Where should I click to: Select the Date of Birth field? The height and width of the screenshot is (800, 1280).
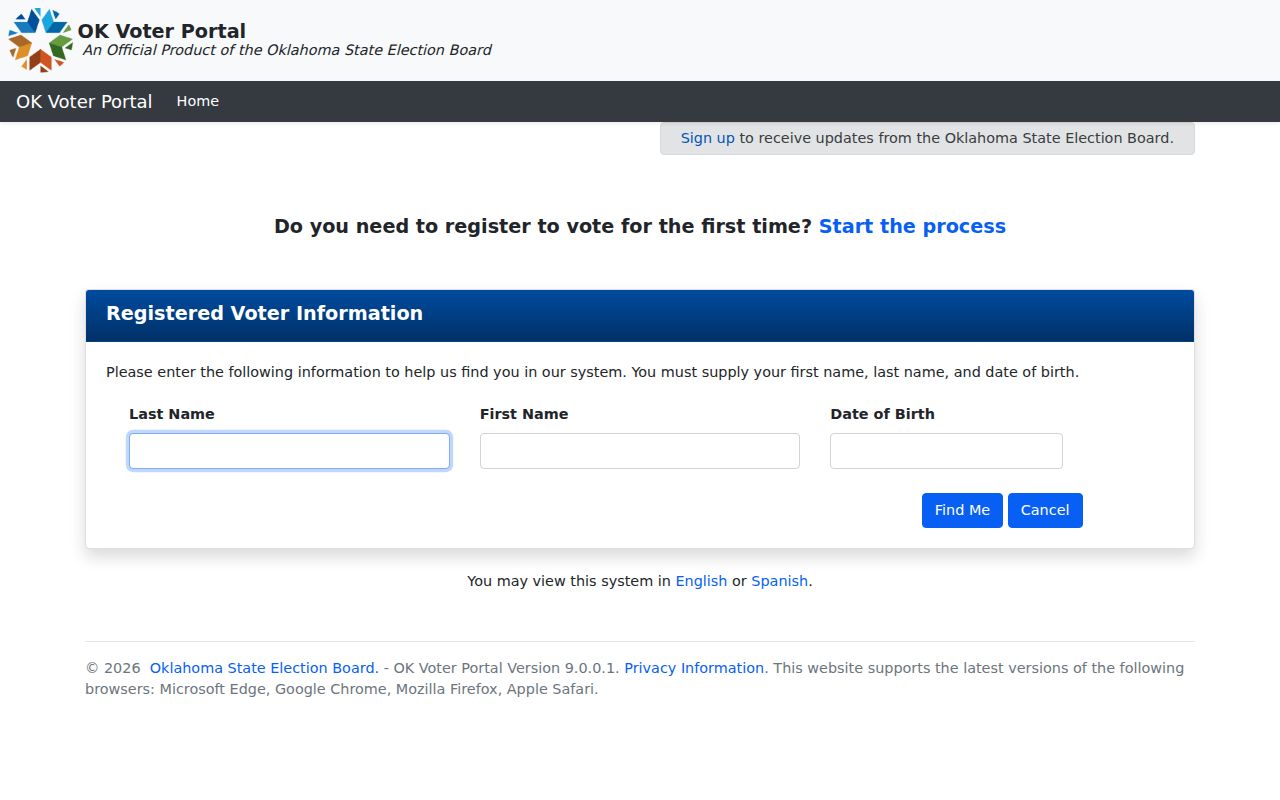(946, 451)
